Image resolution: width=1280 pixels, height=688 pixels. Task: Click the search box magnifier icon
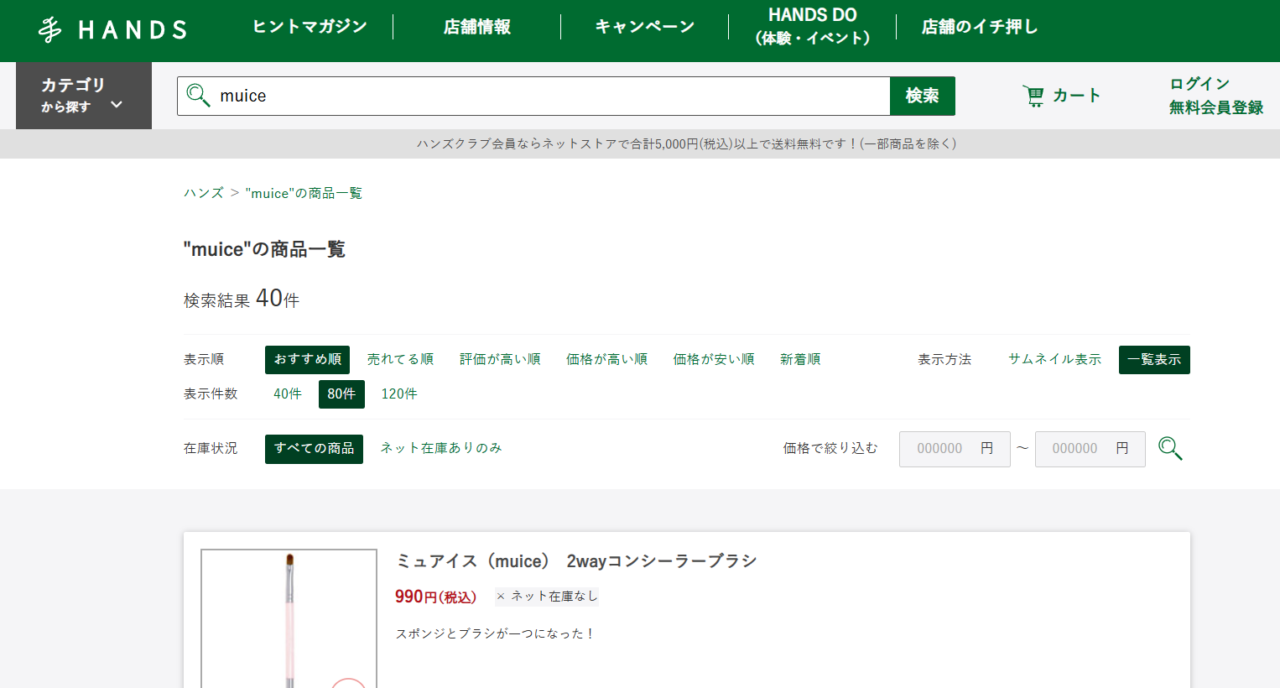198,96
